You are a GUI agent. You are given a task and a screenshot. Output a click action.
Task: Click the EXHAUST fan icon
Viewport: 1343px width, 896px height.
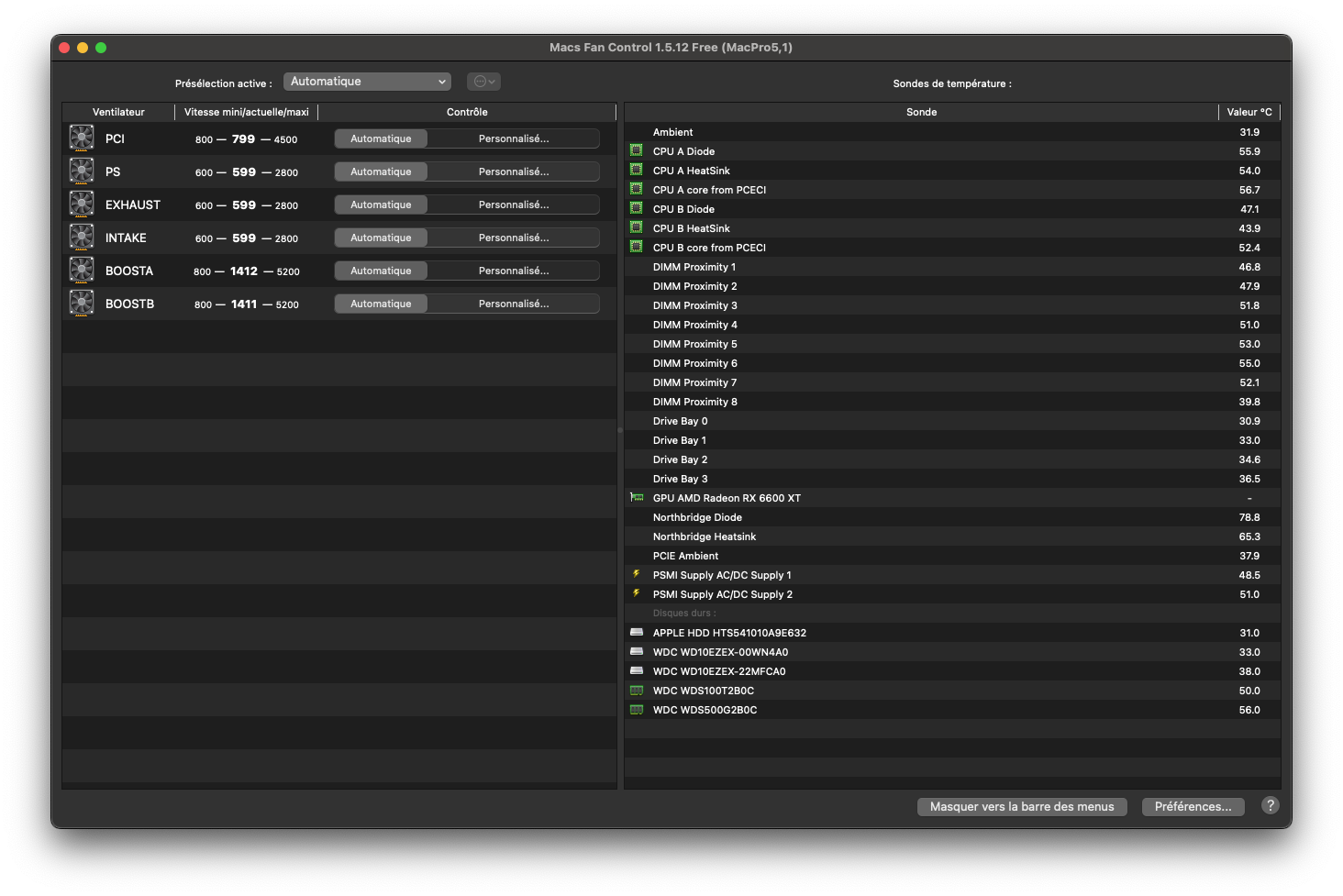pos(82,205)
